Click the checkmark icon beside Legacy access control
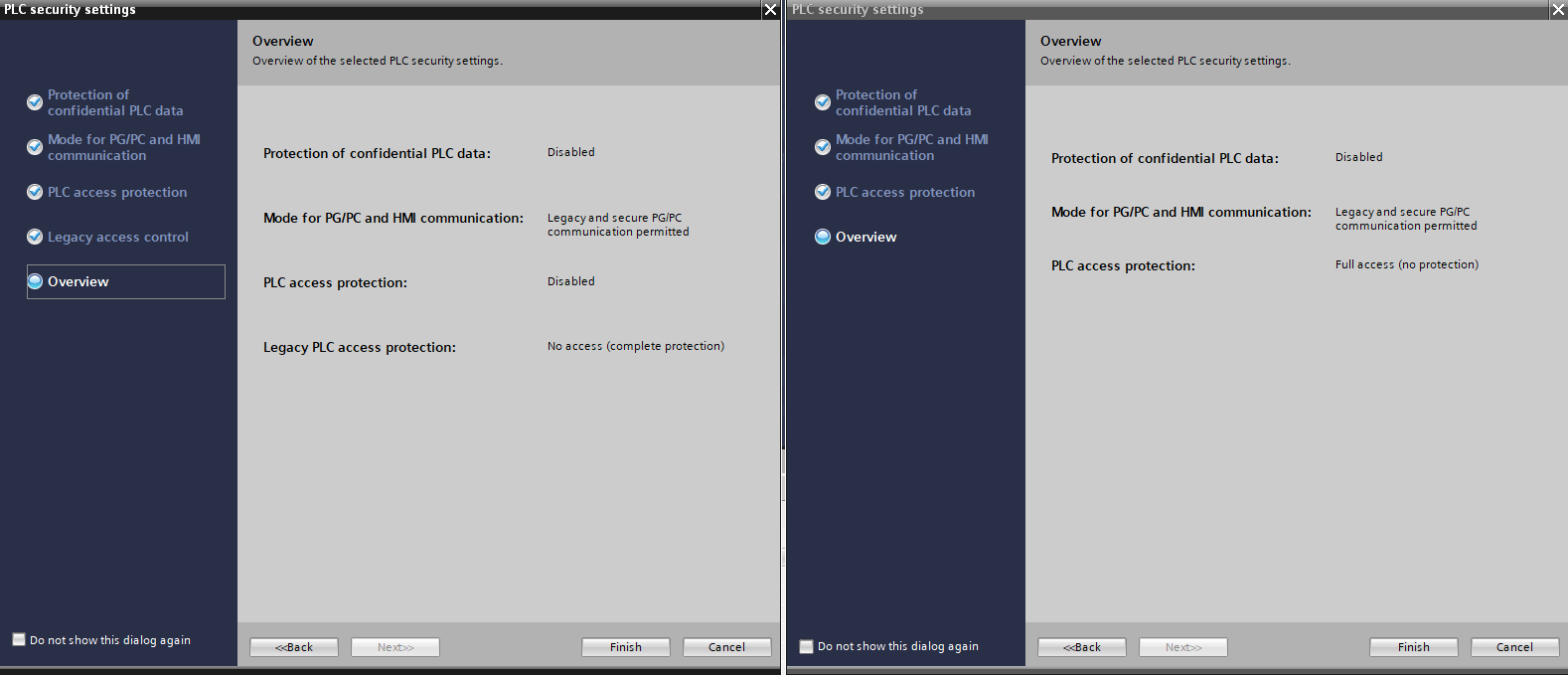 (35, 237)
